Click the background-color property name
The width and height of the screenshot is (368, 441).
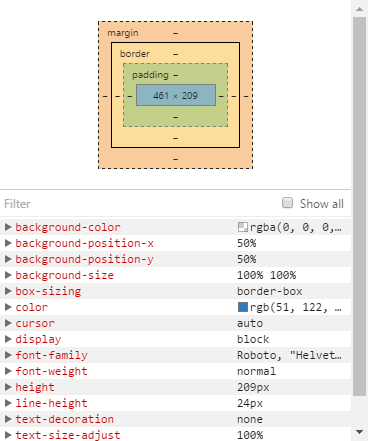coord(68,227)
